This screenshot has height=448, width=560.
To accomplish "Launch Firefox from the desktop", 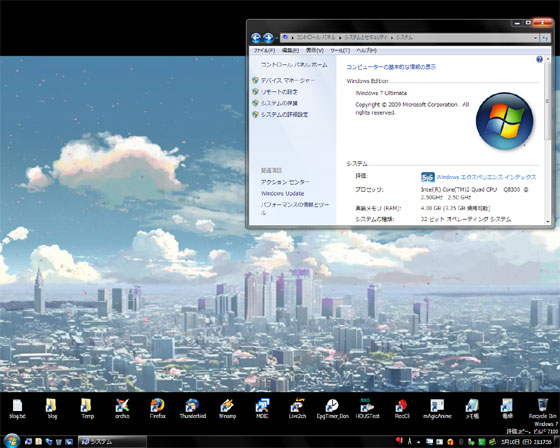I will click(157, 409).
